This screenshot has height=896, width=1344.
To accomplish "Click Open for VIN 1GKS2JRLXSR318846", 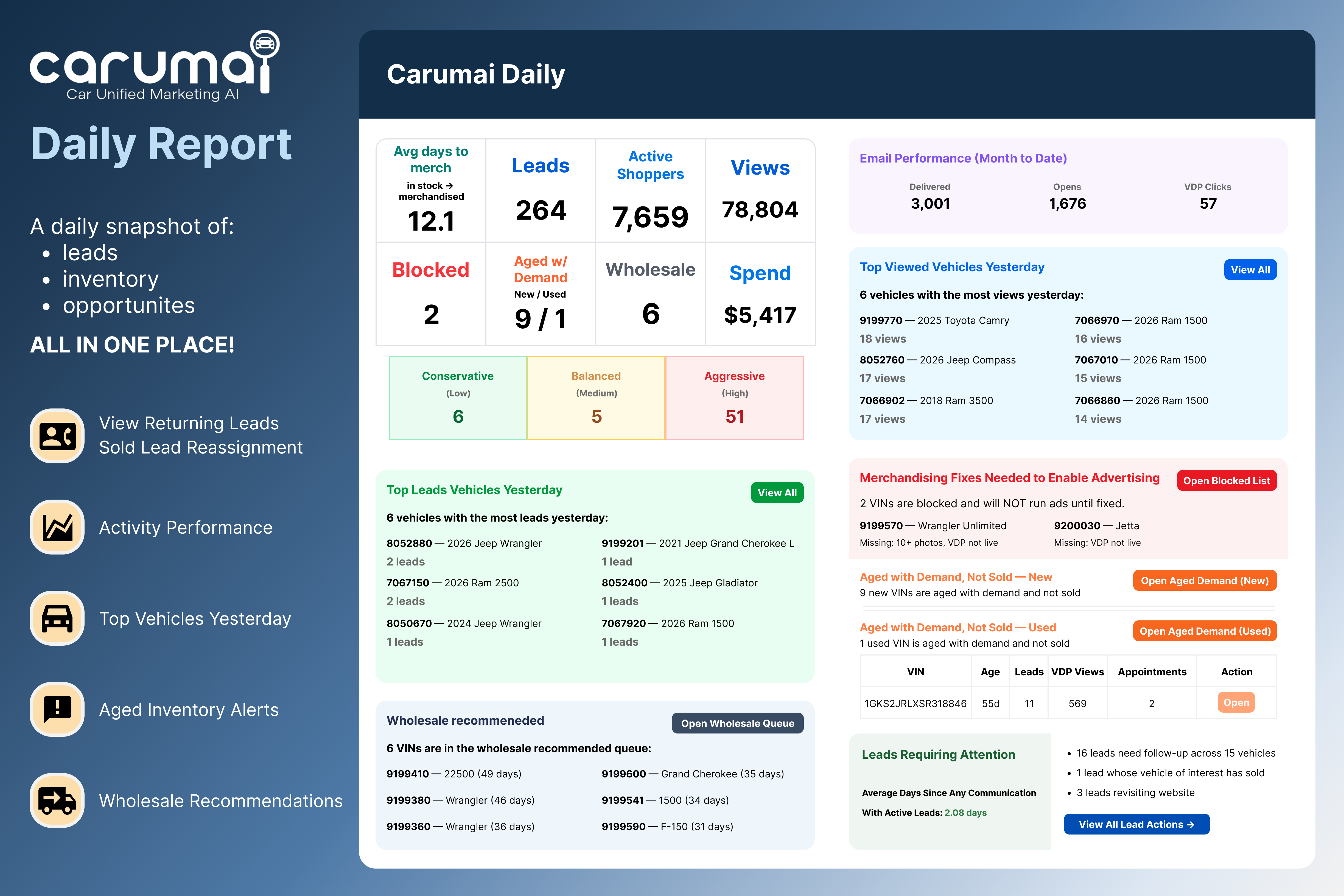I will pos(1236,703).
